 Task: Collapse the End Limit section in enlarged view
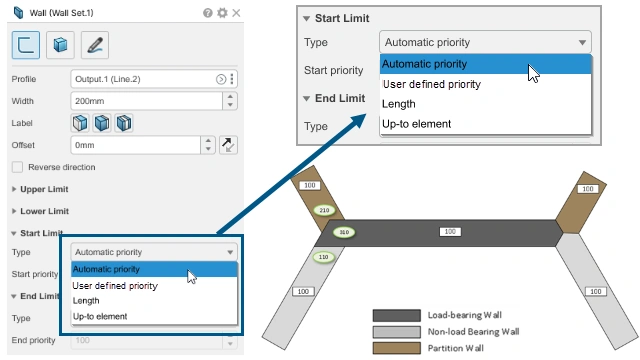click(307, 98)
